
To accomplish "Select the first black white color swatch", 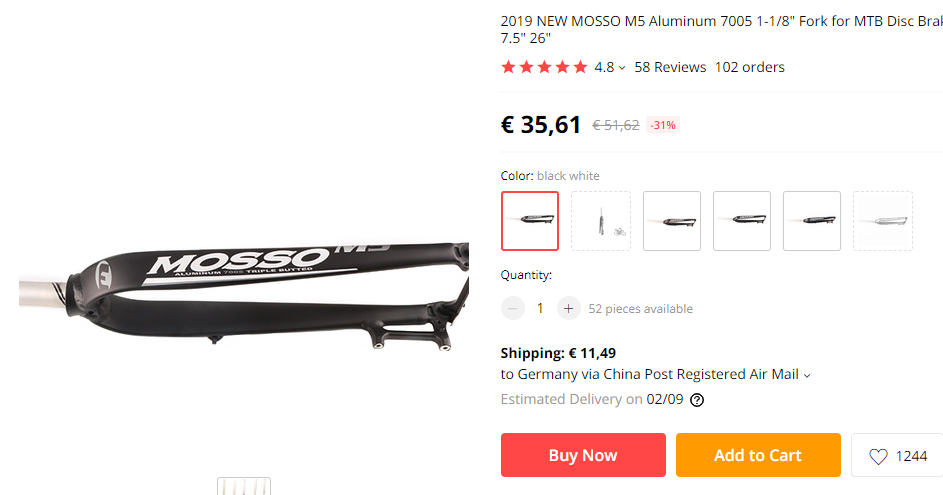I will click(530, 221).
